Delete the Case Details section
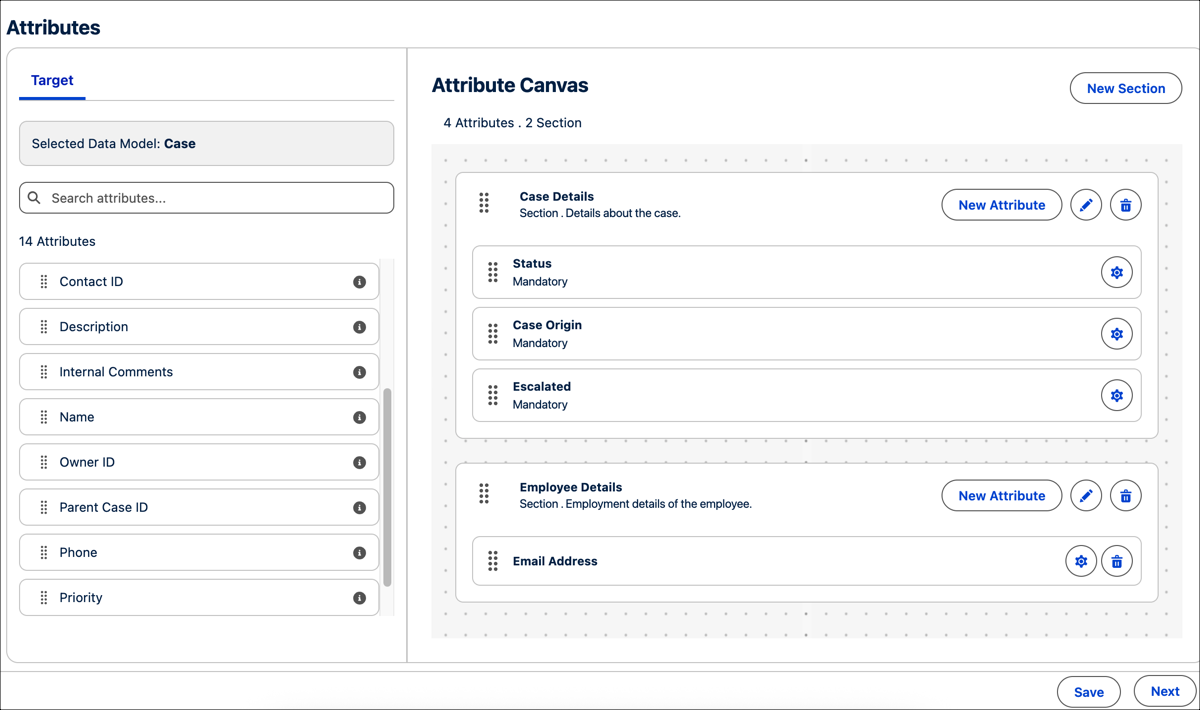Viewport: 1200px width, 710px height. point(1126,205)
